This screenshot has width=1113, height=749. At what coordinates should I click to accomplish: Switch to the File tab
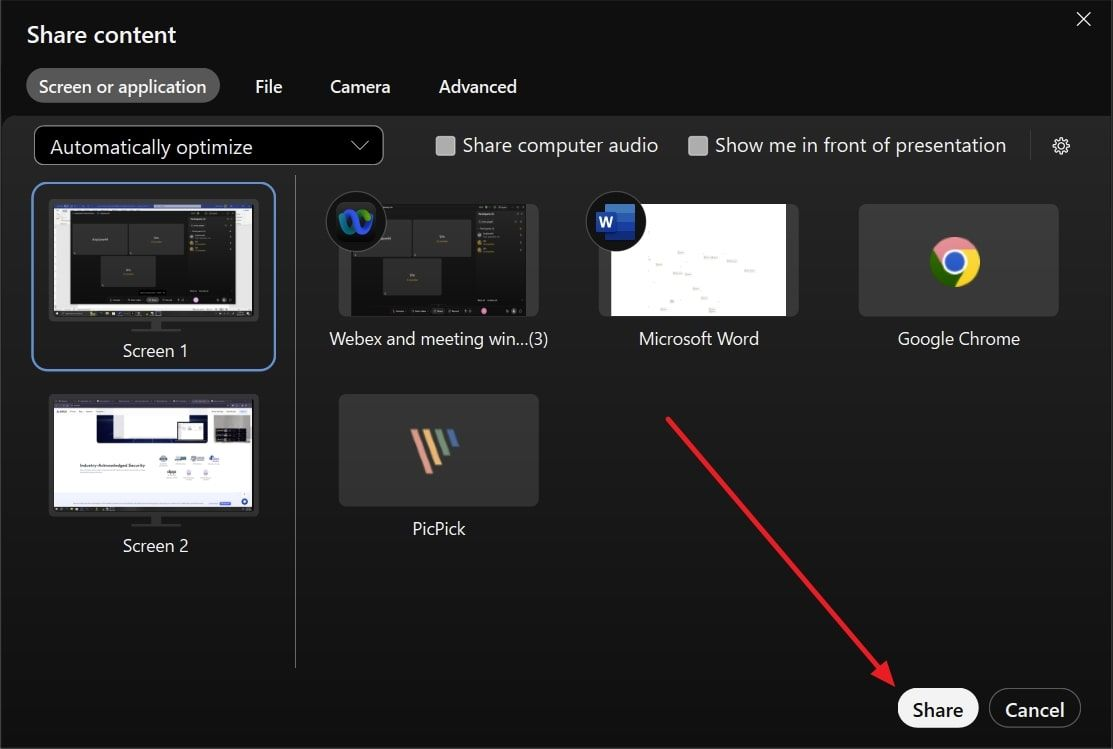click(268, 87)
